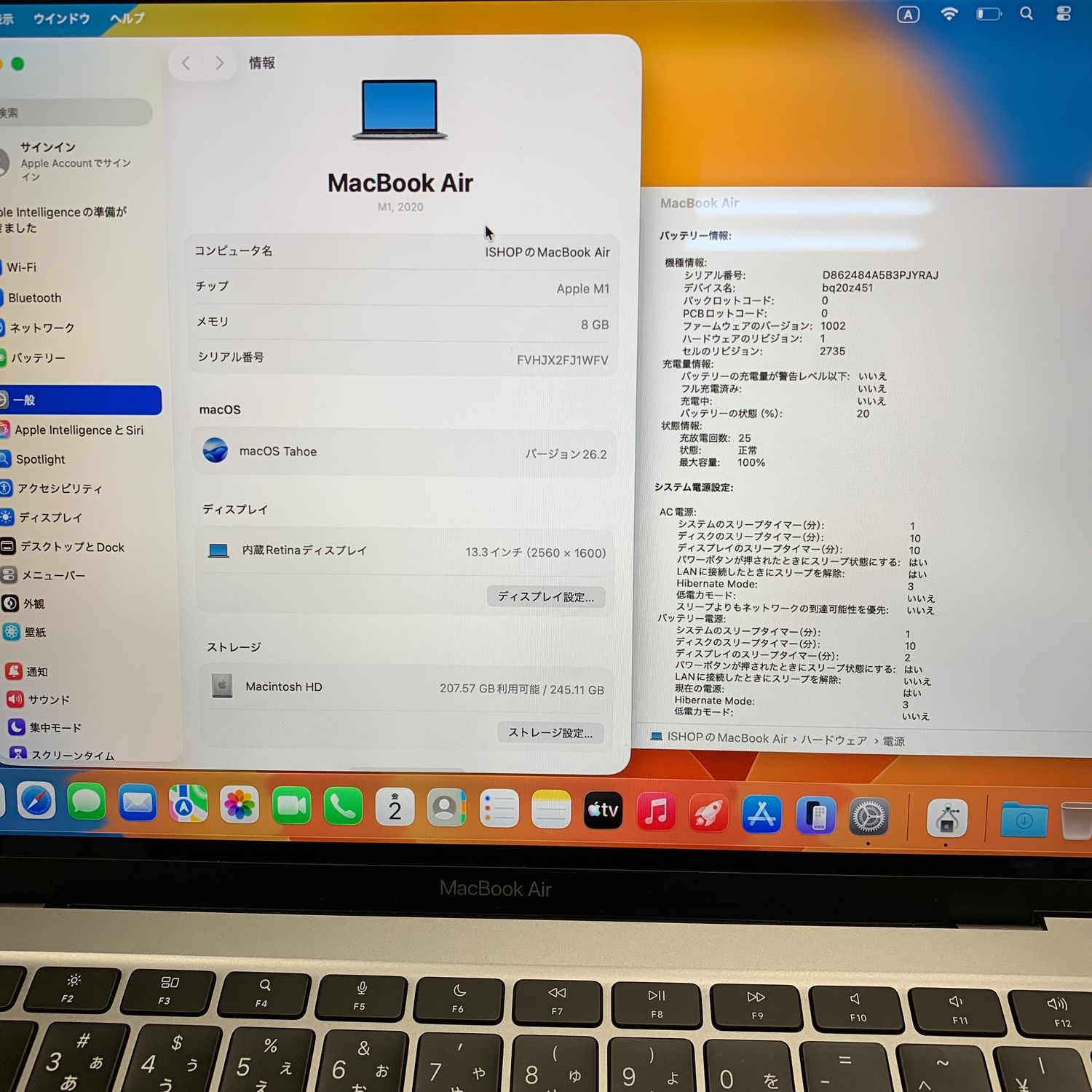Image resolution: width=1092 pixels, height=1092 pixels.
Task: Open FaceTime from the Dock
Action: point(291,806)
